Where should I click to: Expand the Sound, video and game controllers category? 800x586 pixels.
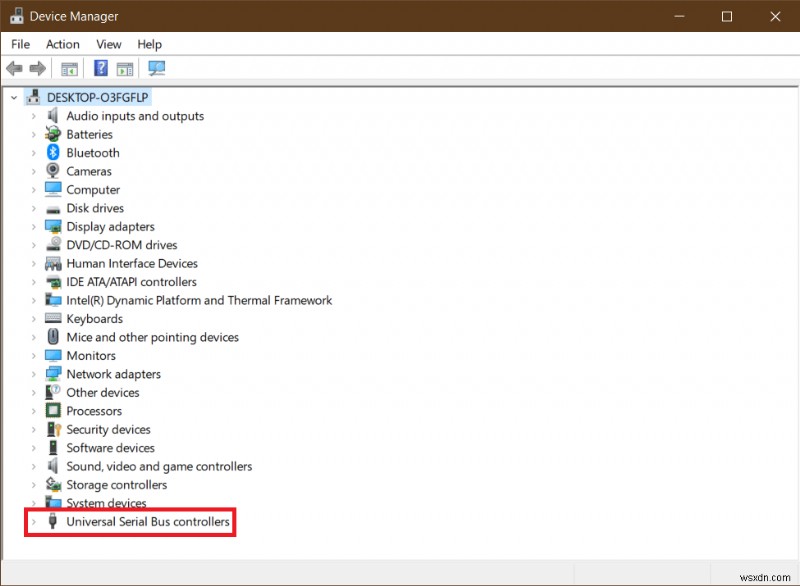(x=32, y=466)
